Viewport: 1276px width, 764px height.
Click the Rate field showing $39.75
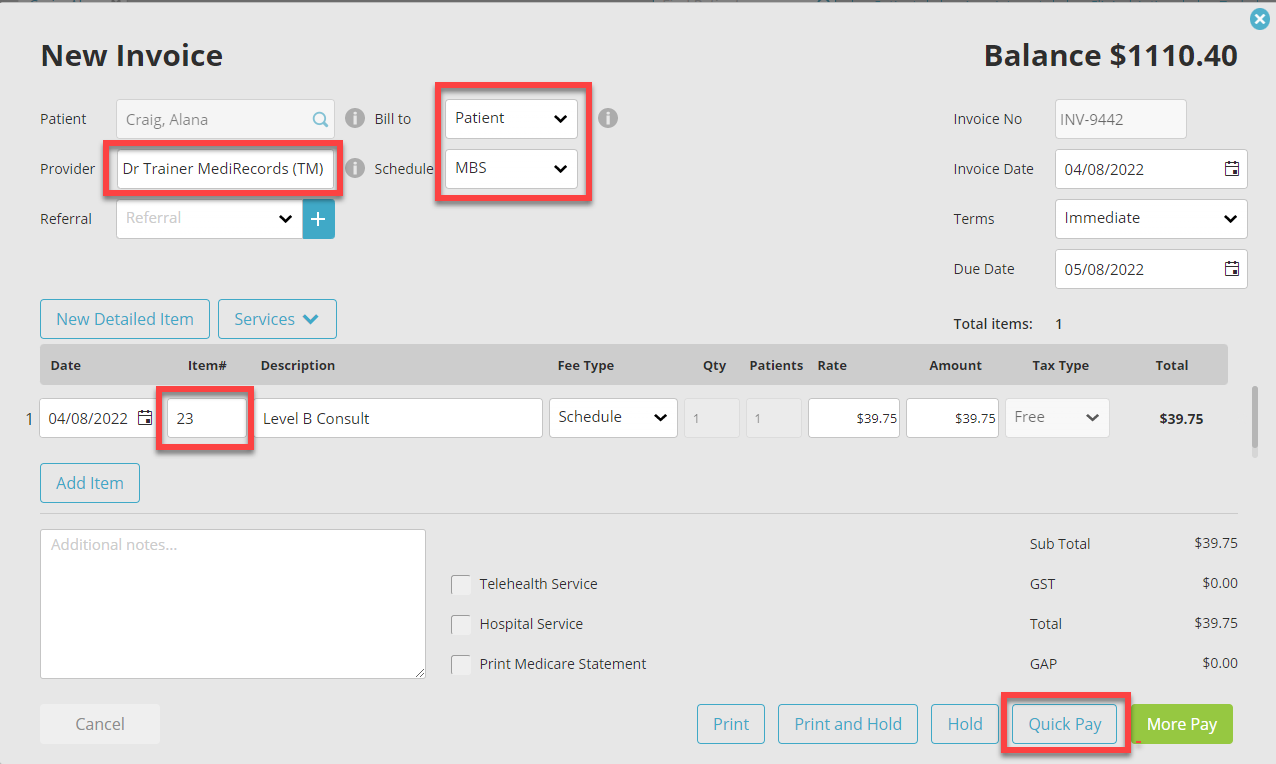point(854,418)
